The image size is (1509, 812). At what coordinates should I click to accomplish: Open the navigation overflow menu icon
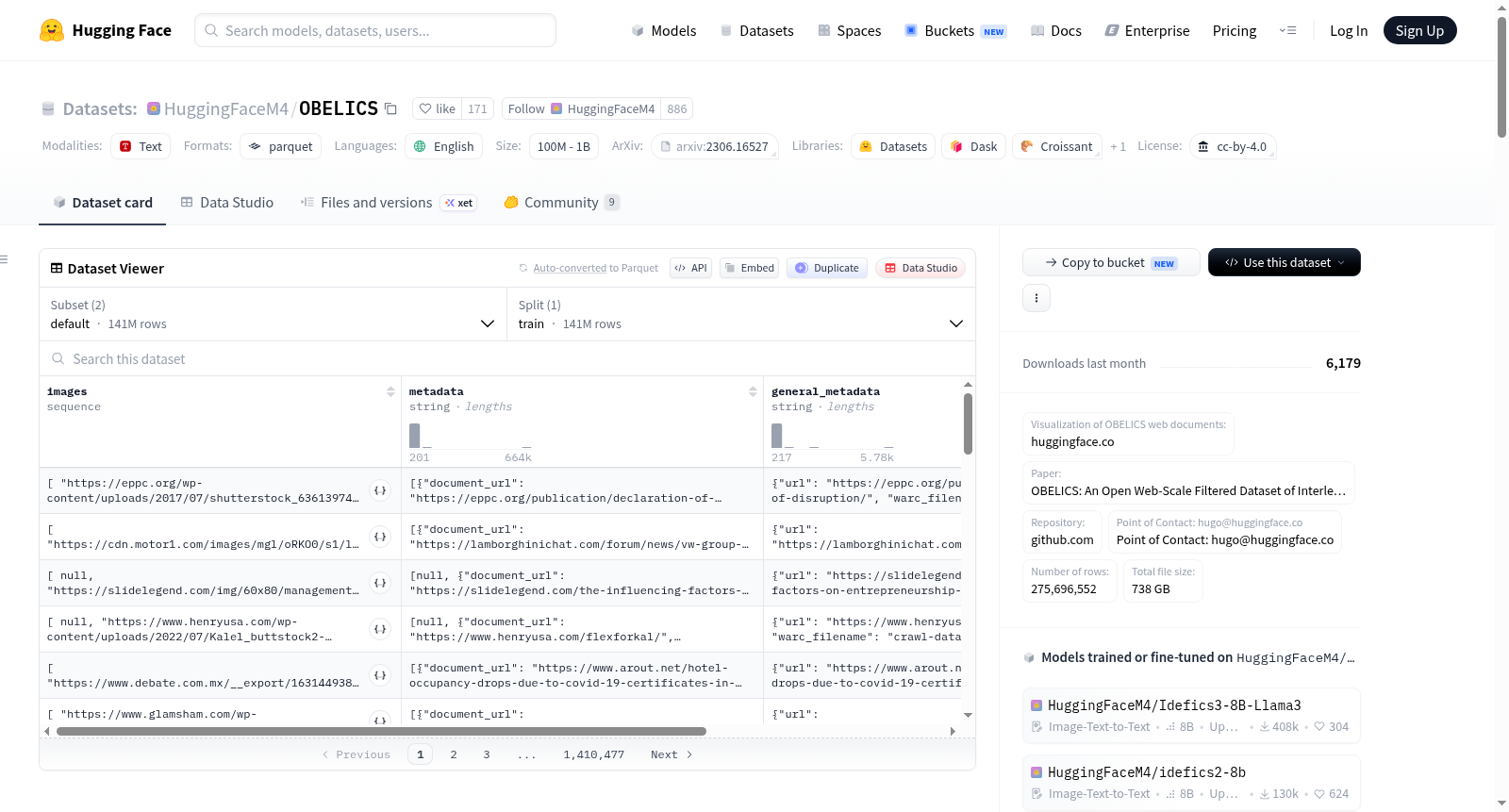[1287, 30]
